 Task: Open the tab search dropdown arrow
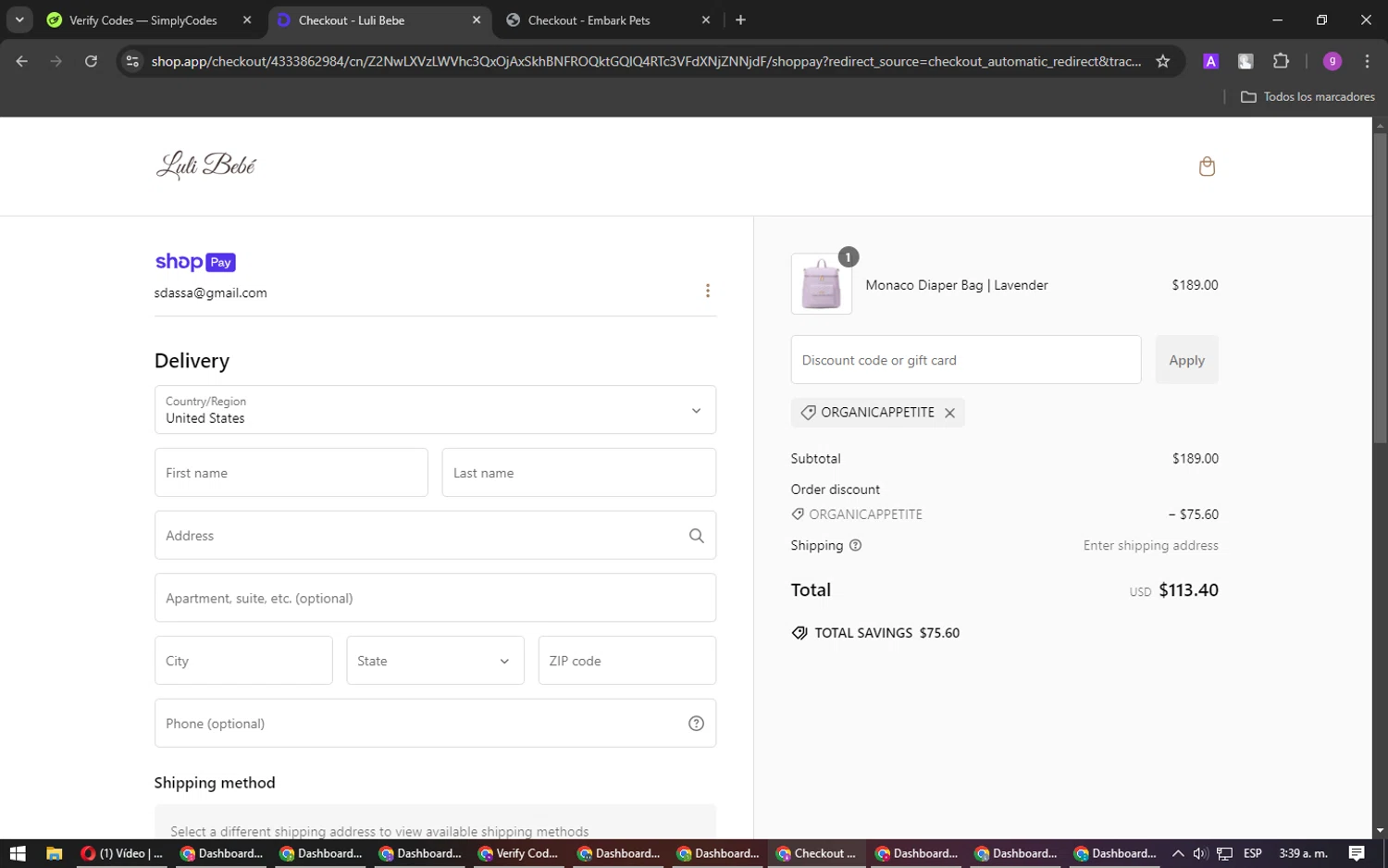click(19, 19)
